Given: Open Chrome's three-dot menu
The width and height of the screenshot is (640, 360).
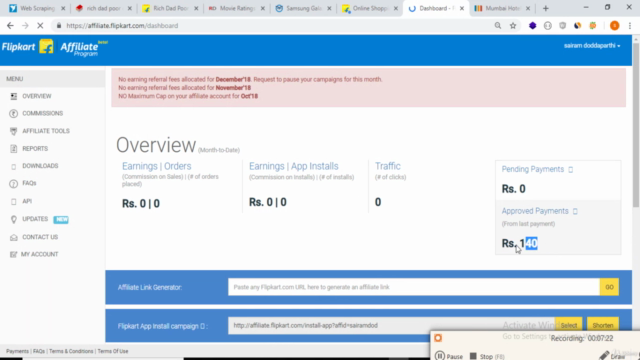Looking at the screenshot, I should tap(630, 25).
